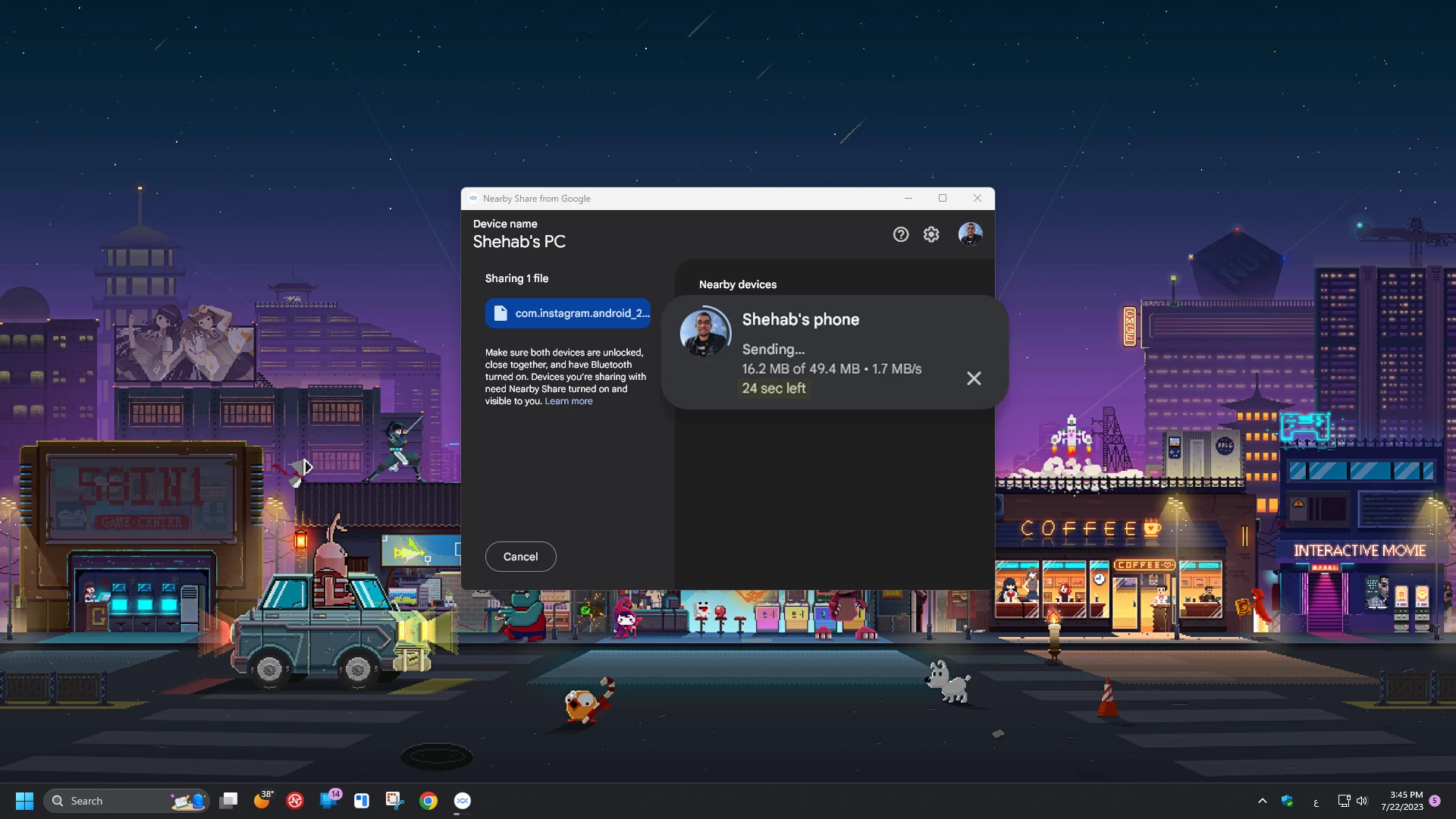Open the Learn more link
The height and width of the screenshot is (819, 1456).
click(569, 401)
